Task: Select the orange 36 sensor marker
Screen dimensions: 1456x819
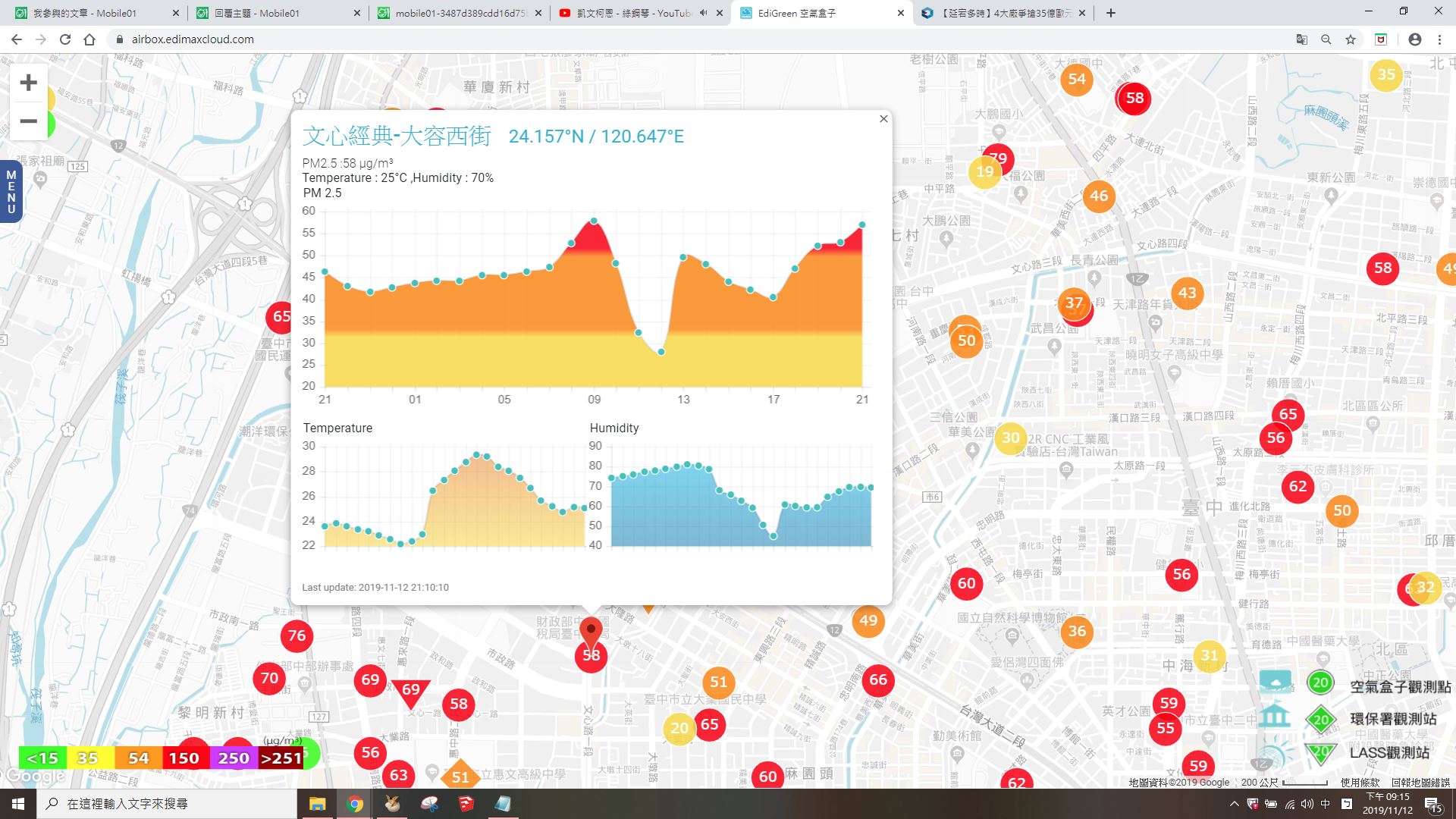Action: 1077,631
